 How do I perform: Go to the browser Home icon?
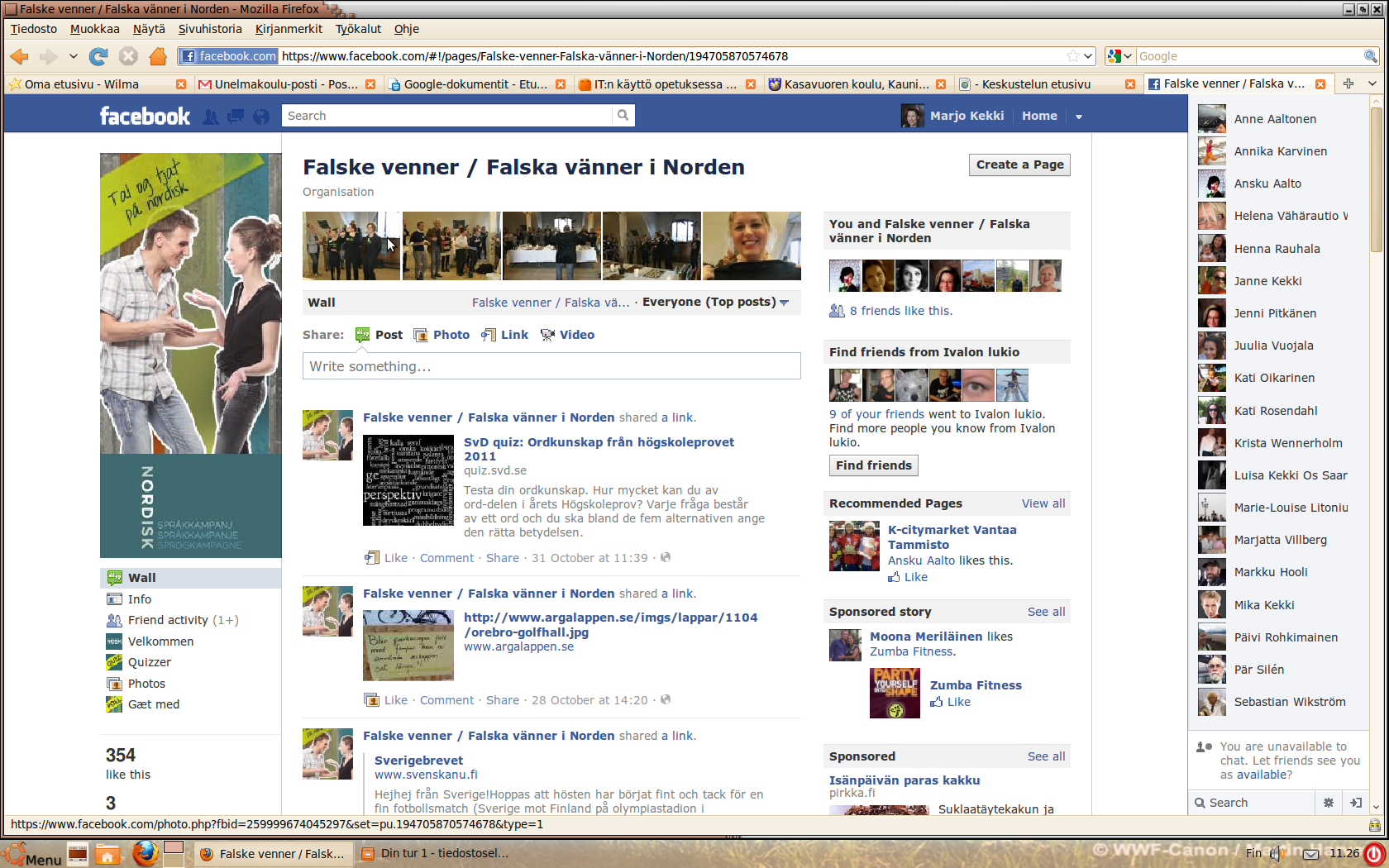[x=158, y=56]
